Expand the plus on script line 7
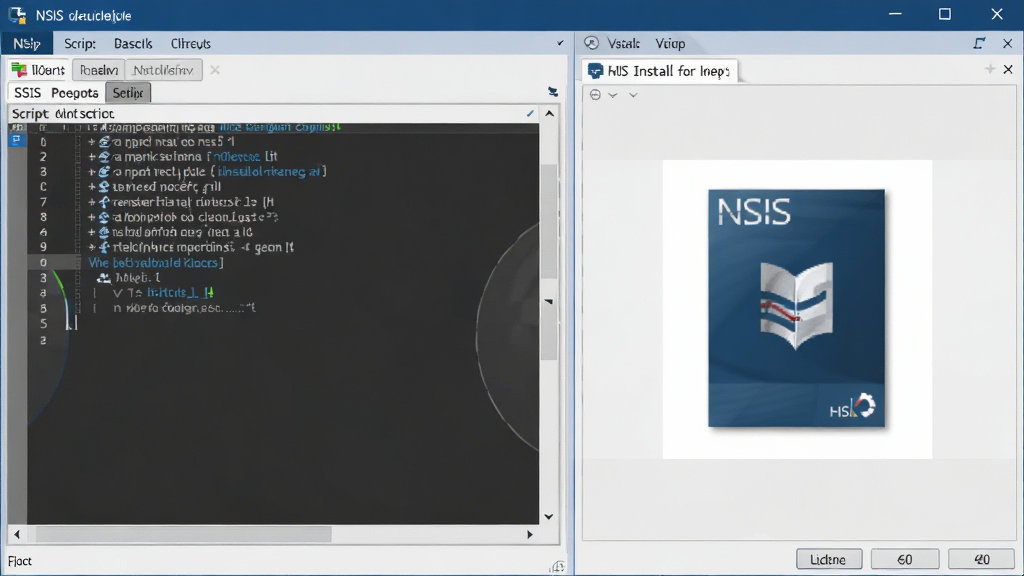The width and height of the screenshot is (1024, 576). 92,202
